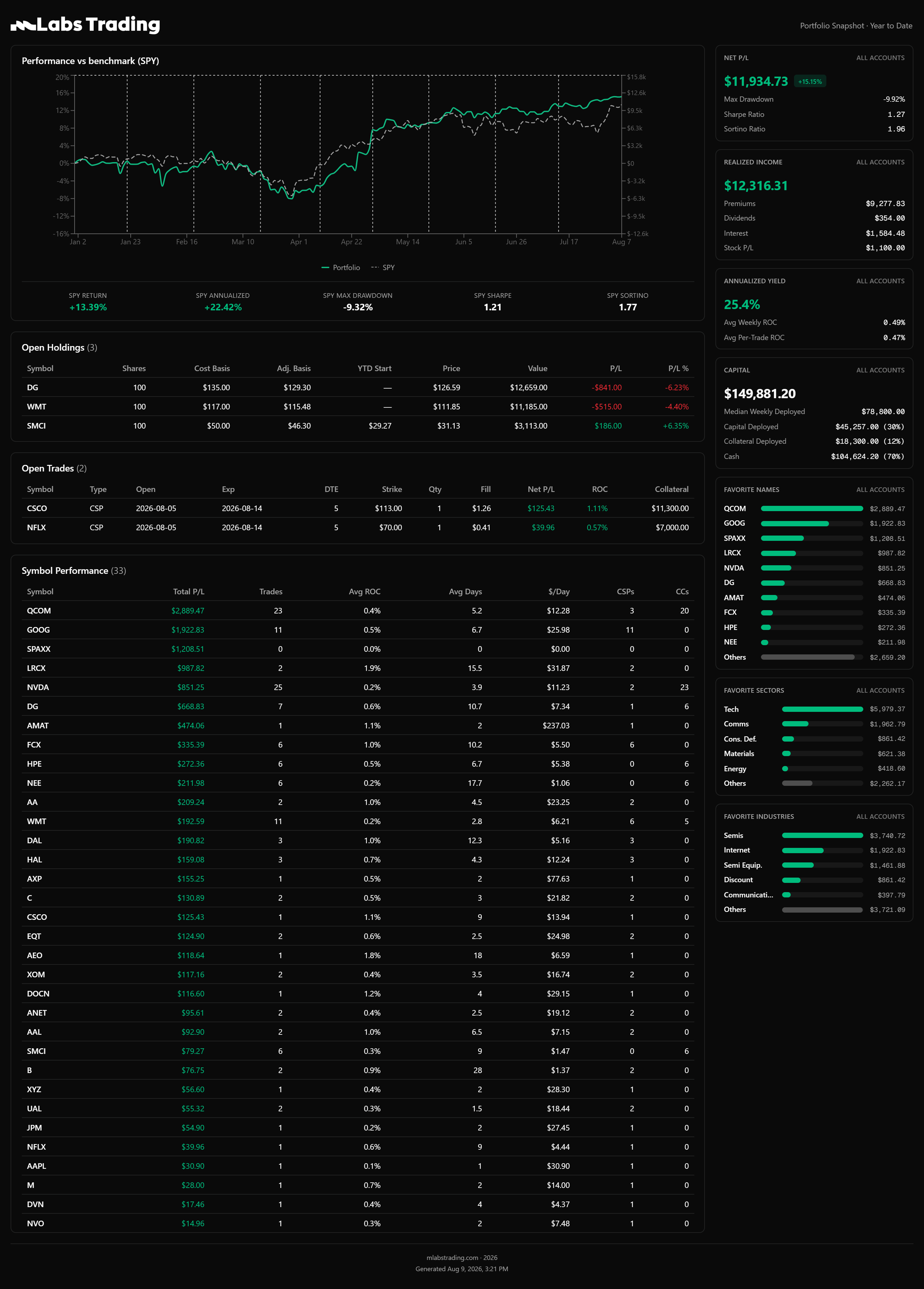Click the SPY Max Drawdown value -9.32%
This screenshot has width=924, height=1289.
tap(358, 307)
